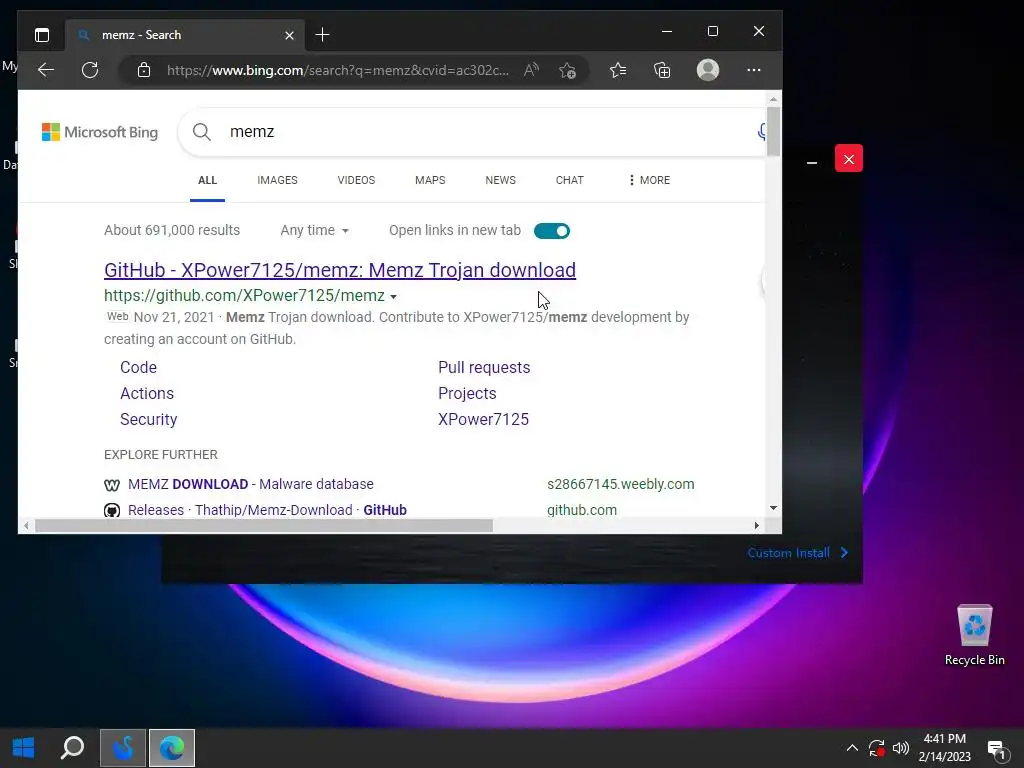1024x768 pixels.
Task: Click the Microsoft Bing logo
Action: (x=100, y=132)
